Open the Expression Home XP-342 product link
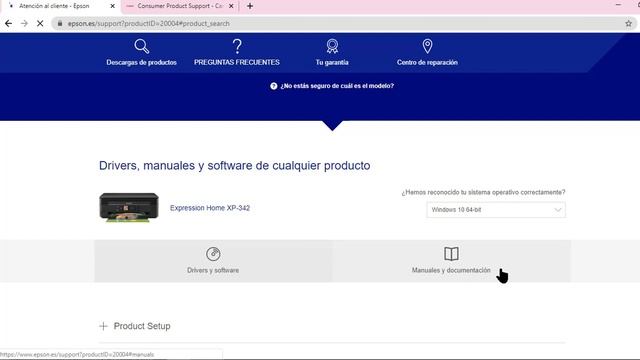 pyautogui.click(x=210, y=208)
